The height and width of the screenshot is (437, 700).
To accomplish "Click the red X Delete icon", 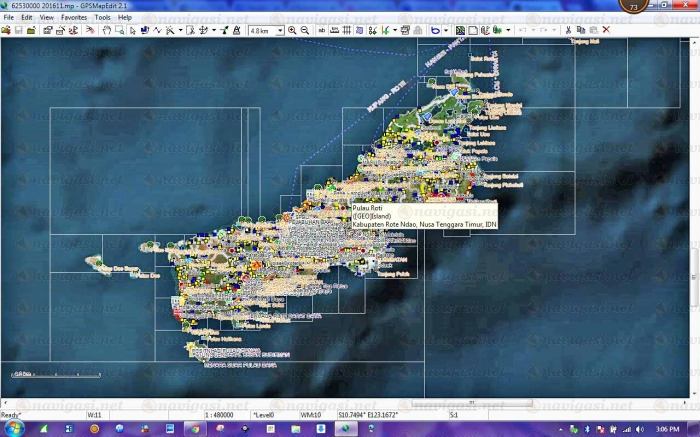I will (x=606, y=30).
